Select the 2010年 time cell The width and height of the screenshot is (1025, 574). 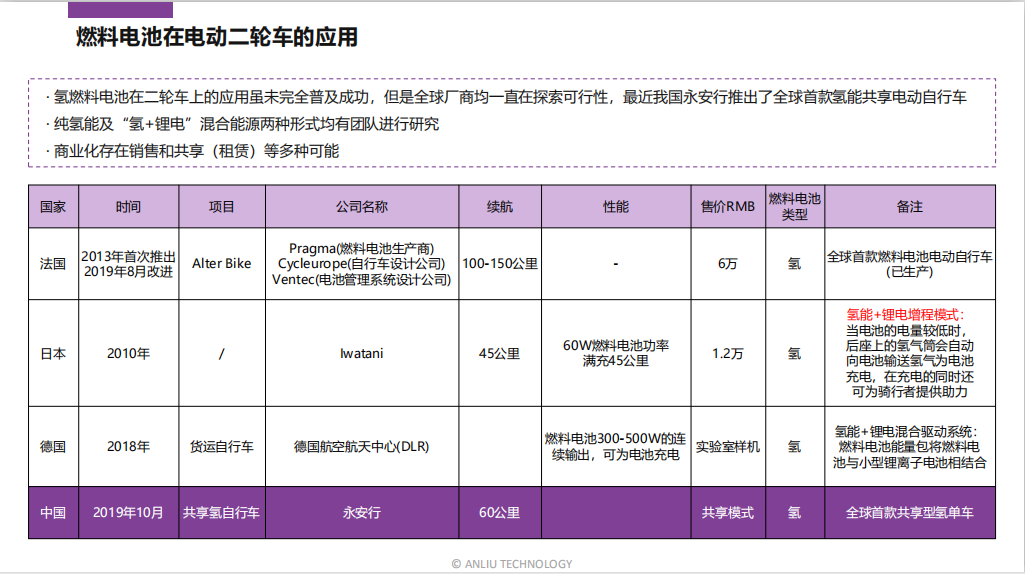[128, 353]
